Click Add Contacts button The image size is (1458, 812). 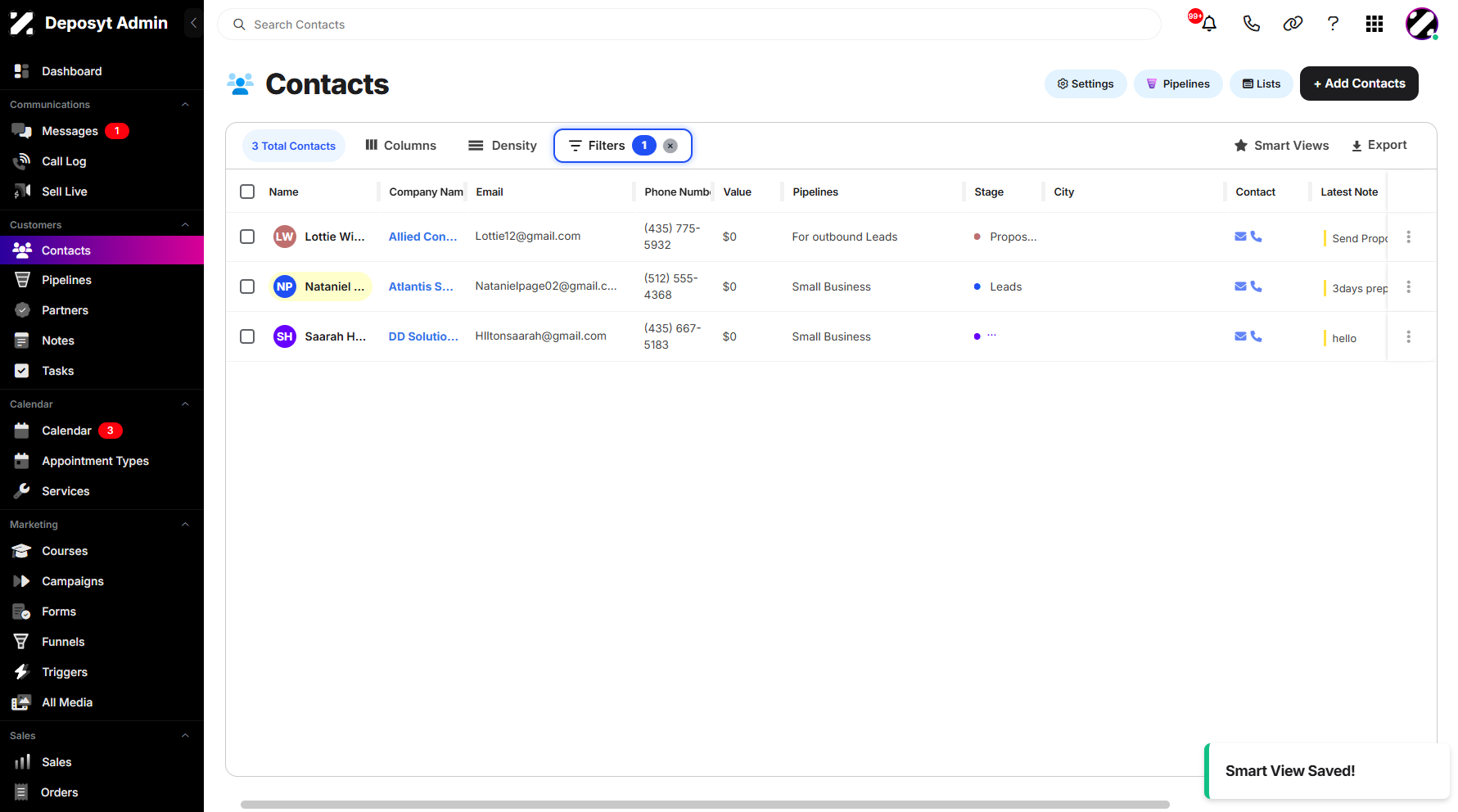pyautogui.click(x=1359, y=83)
